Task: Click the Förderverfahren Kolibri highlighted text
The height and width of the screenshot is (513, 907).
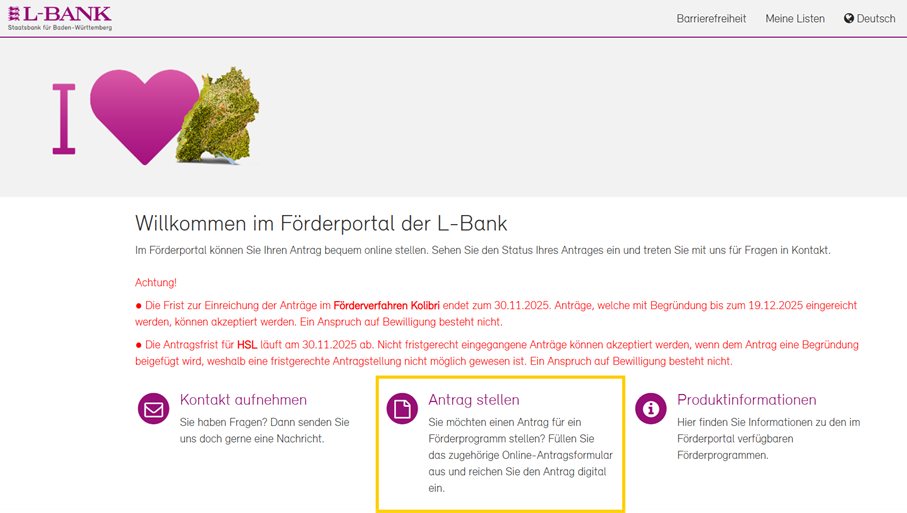Action: (x=386, y=305)
